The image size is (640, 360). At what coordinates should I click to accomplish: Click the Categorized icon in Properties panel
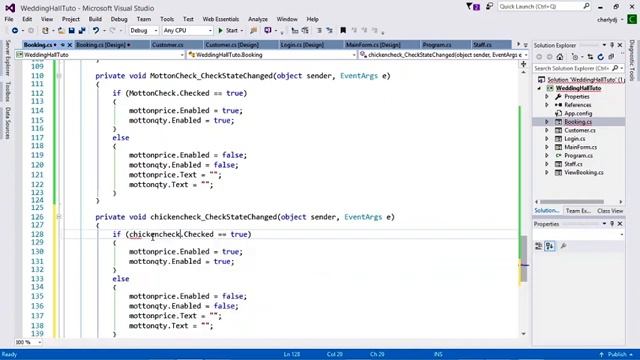point(539,246)
